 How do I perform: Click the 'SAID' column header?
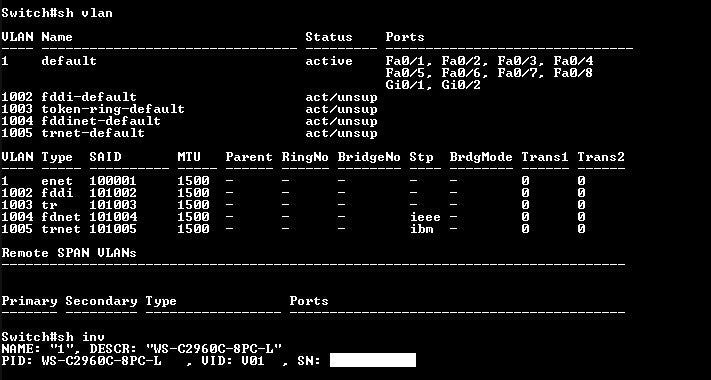tap(105, 157)
